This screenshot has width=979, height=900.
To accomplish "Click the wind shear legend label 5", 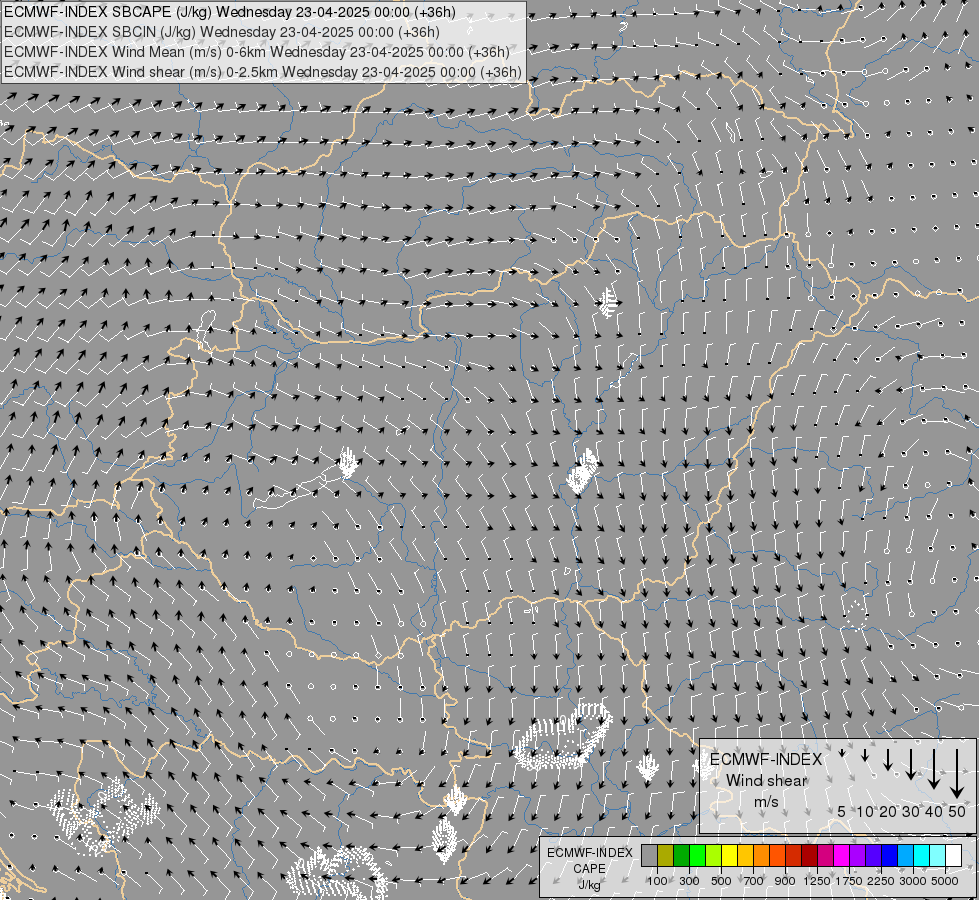I will [x=842, y=811].
